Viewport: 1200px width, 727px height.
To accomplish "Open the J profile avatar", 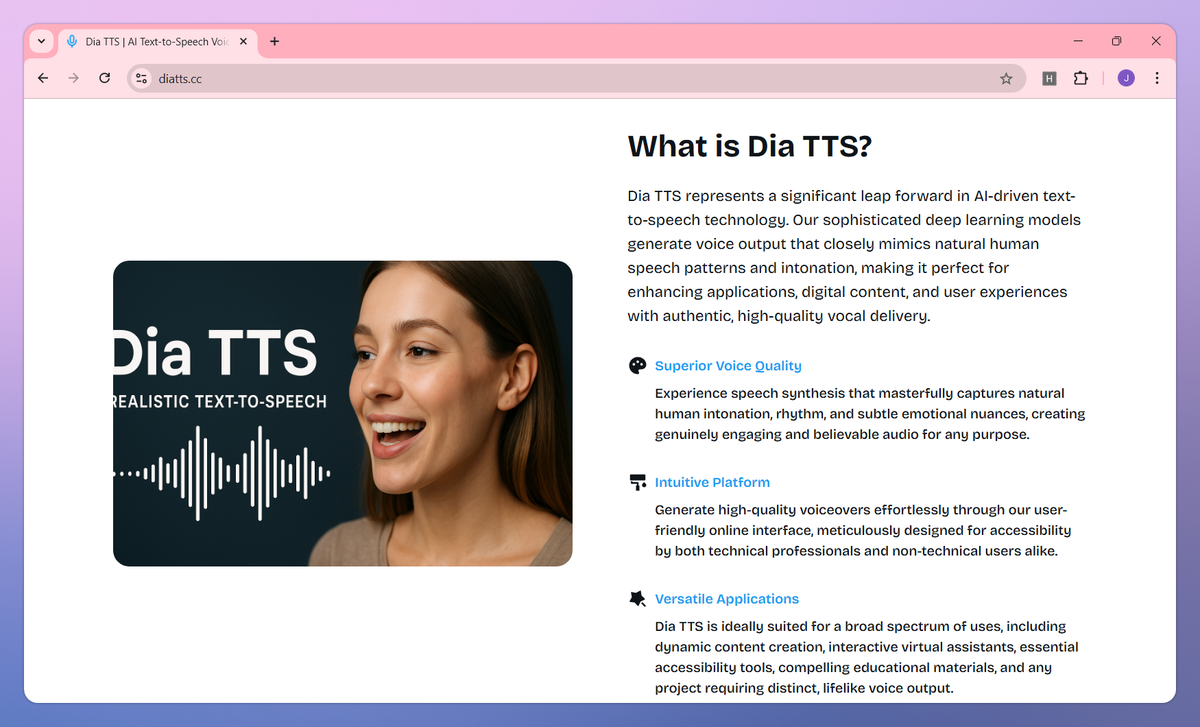I will coord(1126,78).
